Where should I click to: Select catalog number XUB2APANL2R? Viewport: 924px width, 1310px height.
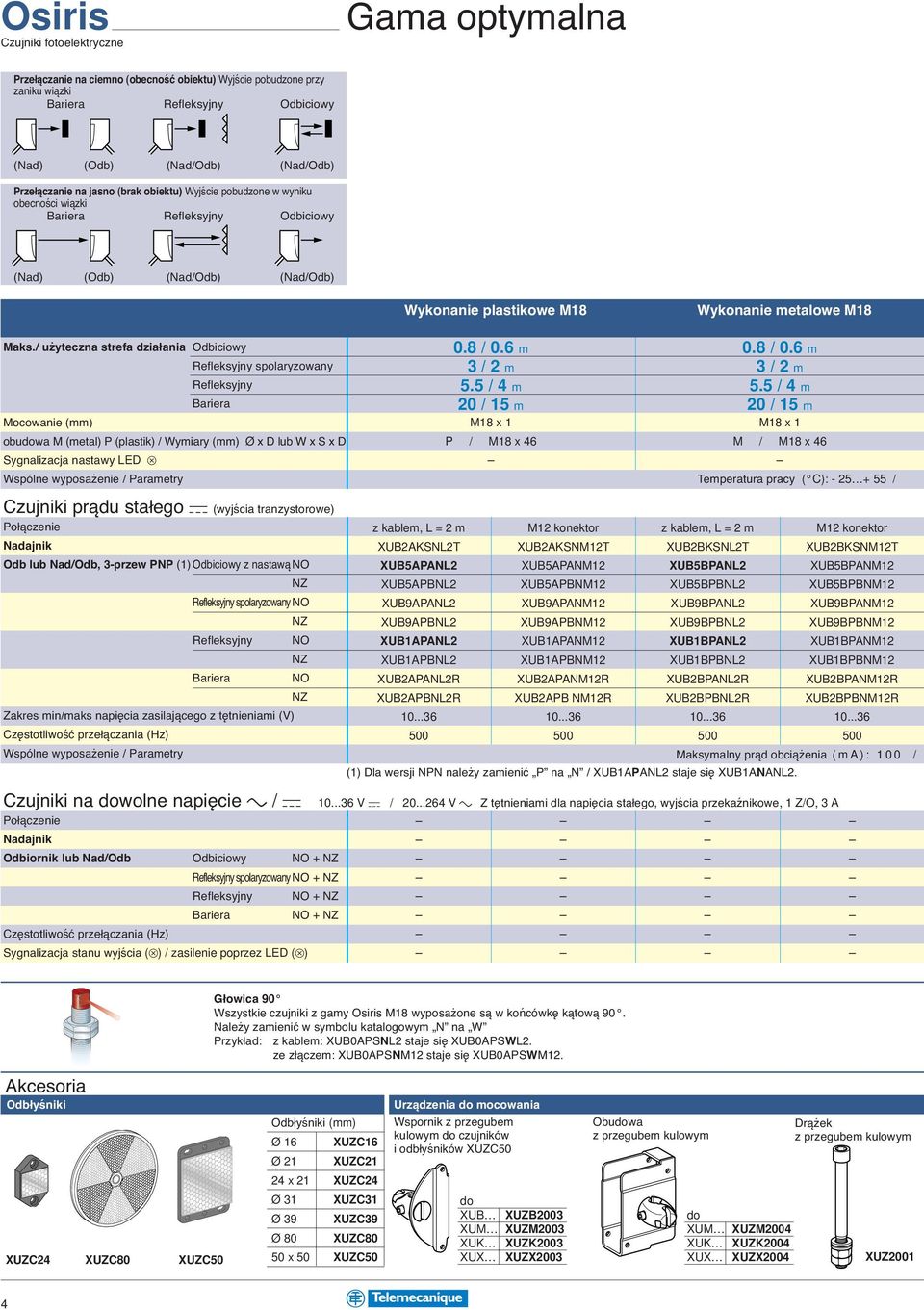click(419, 679)
